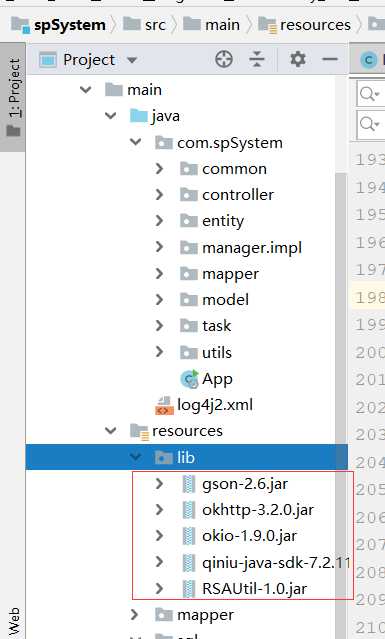Click src breadcrumb
This screenshot has height=639, width=385.
coord(145,25)
